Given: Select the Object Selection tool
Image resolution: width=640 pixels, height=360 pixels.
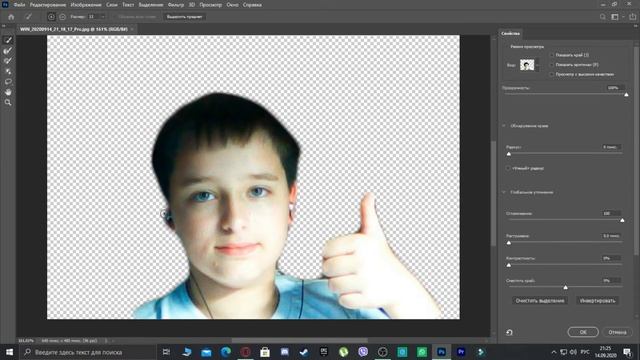Looking at the screenshot, I should (x=8, y=71).
